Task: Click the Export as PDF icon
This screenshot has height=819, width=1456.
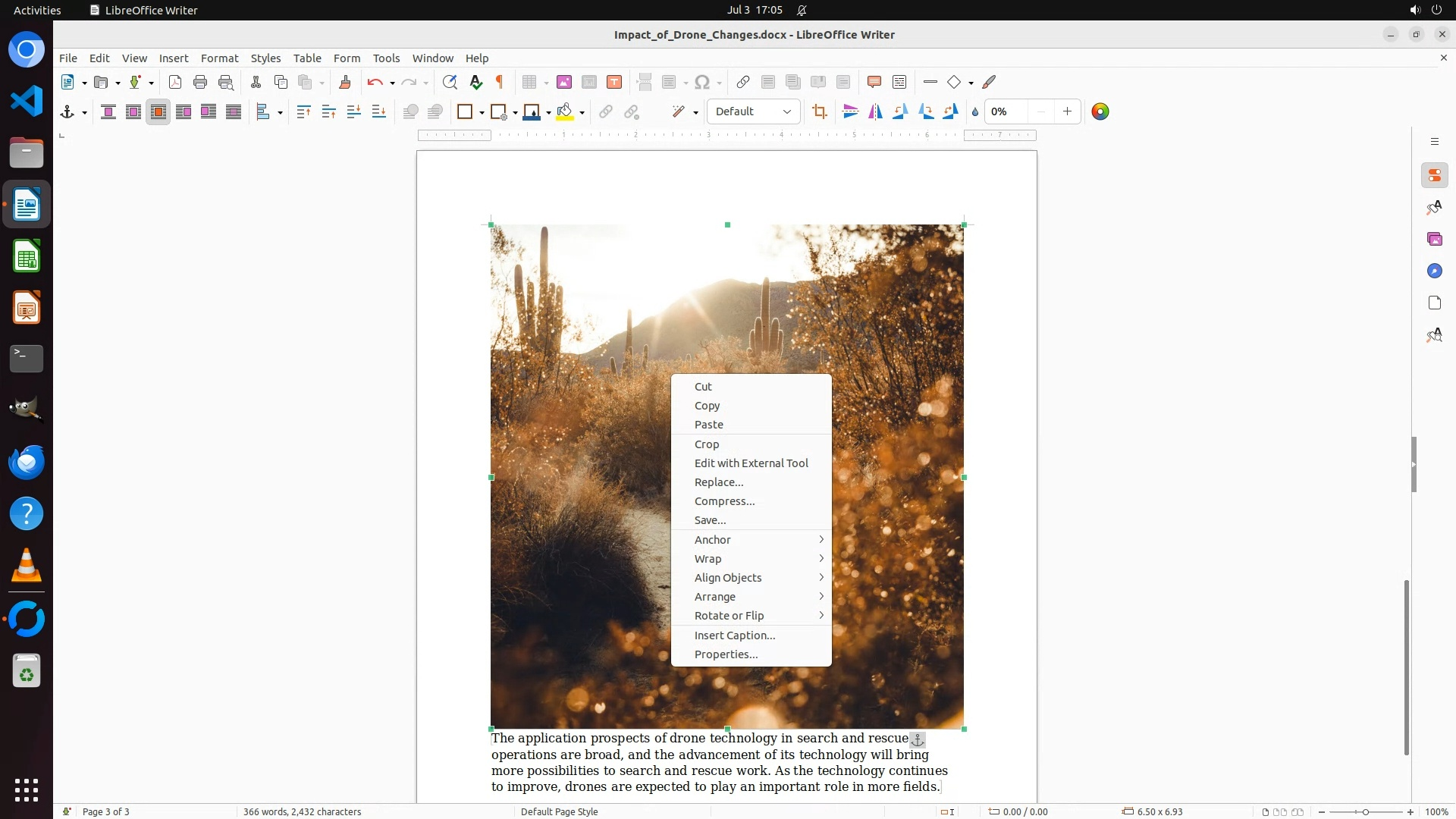Action: (175, 82)
